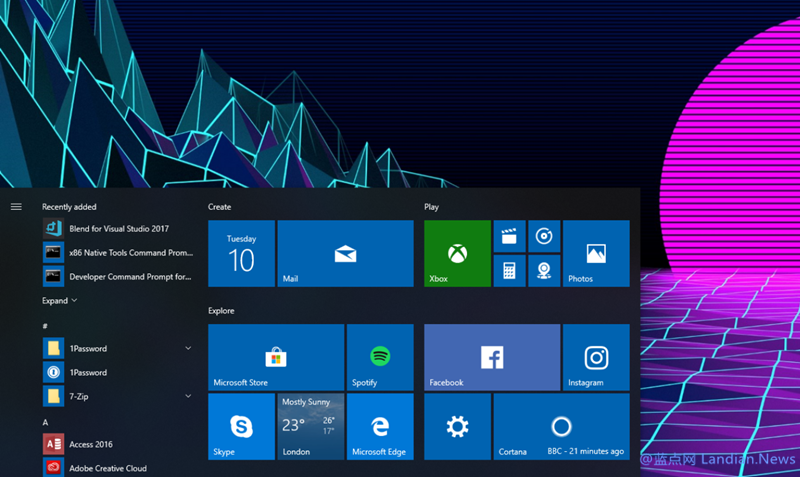The width and height of the screenshot is (800, 477).
Task: Launch Groove Music from the small tile
Action: pos(543,236)
